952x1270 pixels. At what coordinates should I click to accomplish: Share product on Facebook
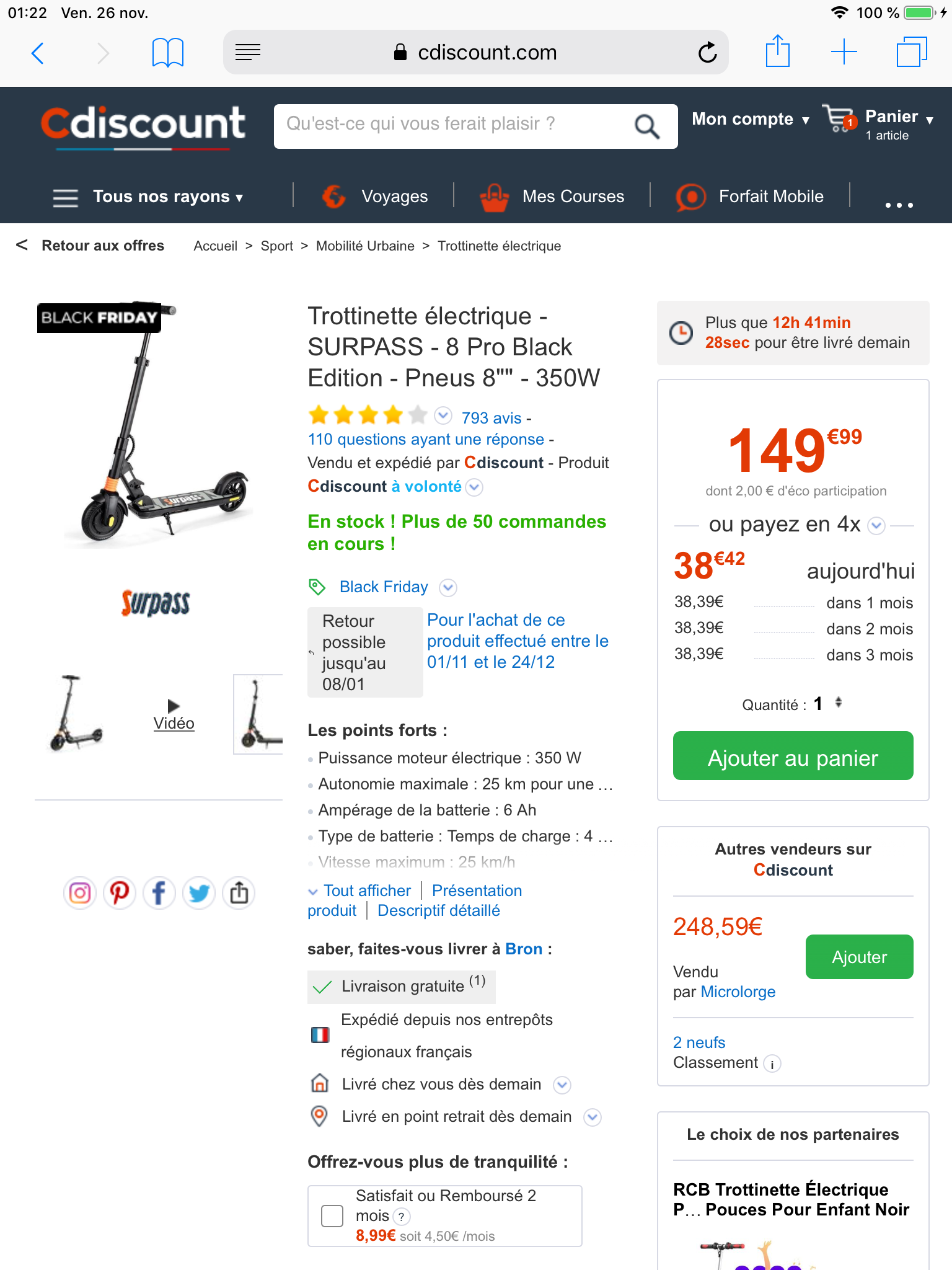pos(159,893)
